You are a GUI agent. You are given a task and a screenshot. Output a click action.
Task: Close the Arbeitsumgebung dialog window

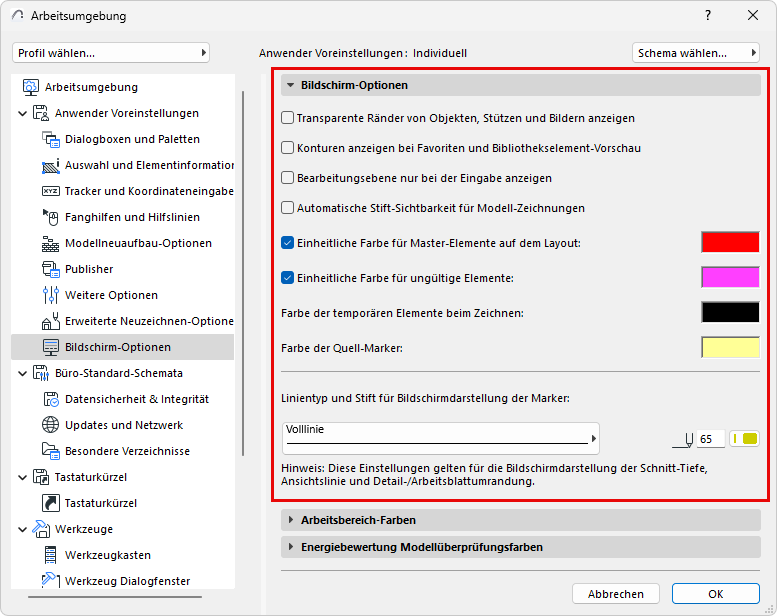[753, 15]
